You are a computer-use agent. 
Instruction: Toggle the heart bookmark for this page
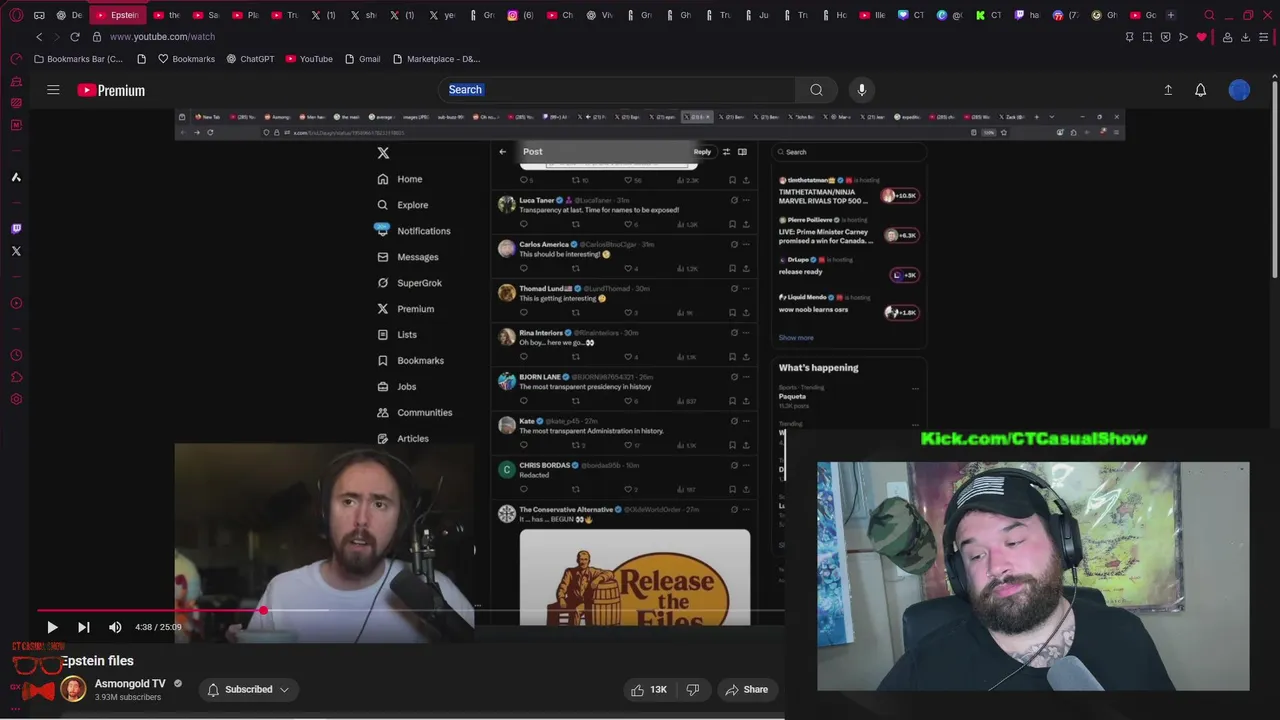(x=1201, y=37)
